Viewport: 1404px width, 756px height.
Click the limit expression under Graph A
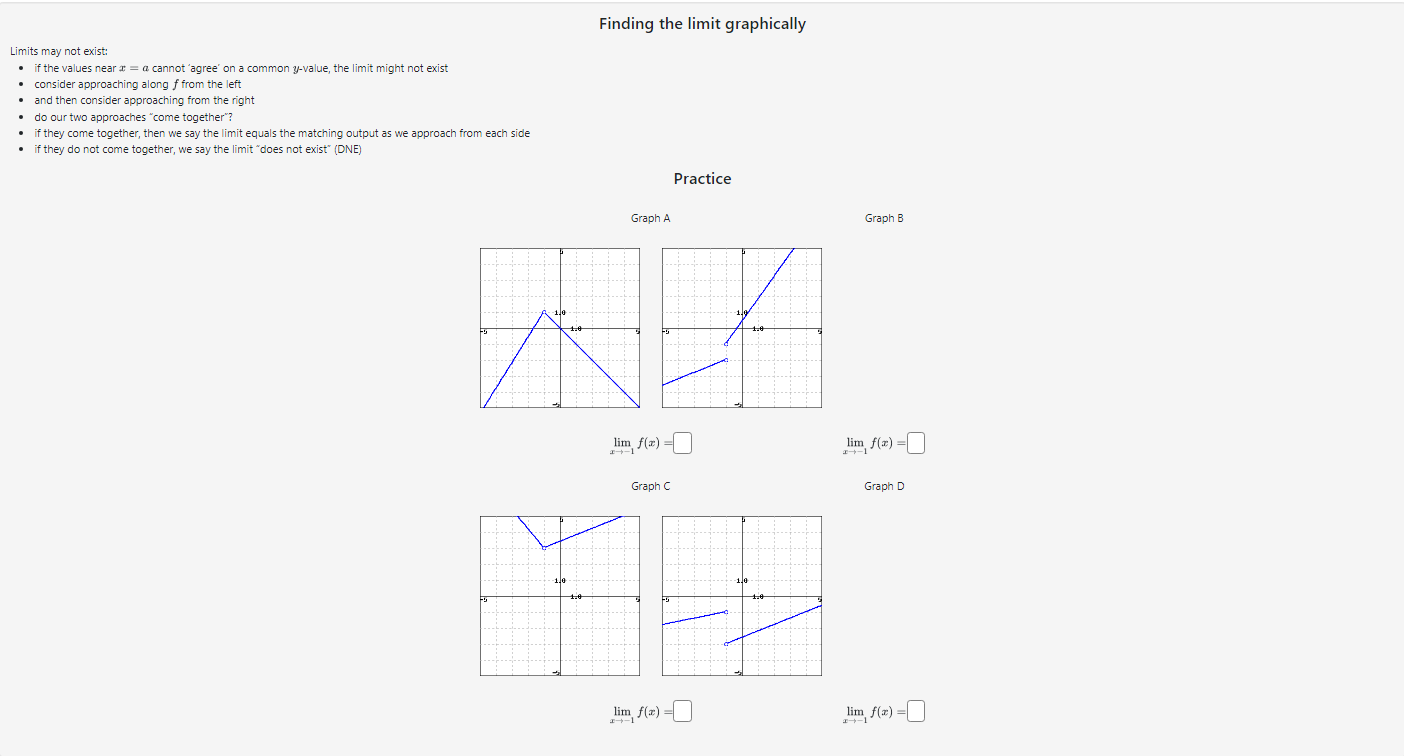coord(640,441)
